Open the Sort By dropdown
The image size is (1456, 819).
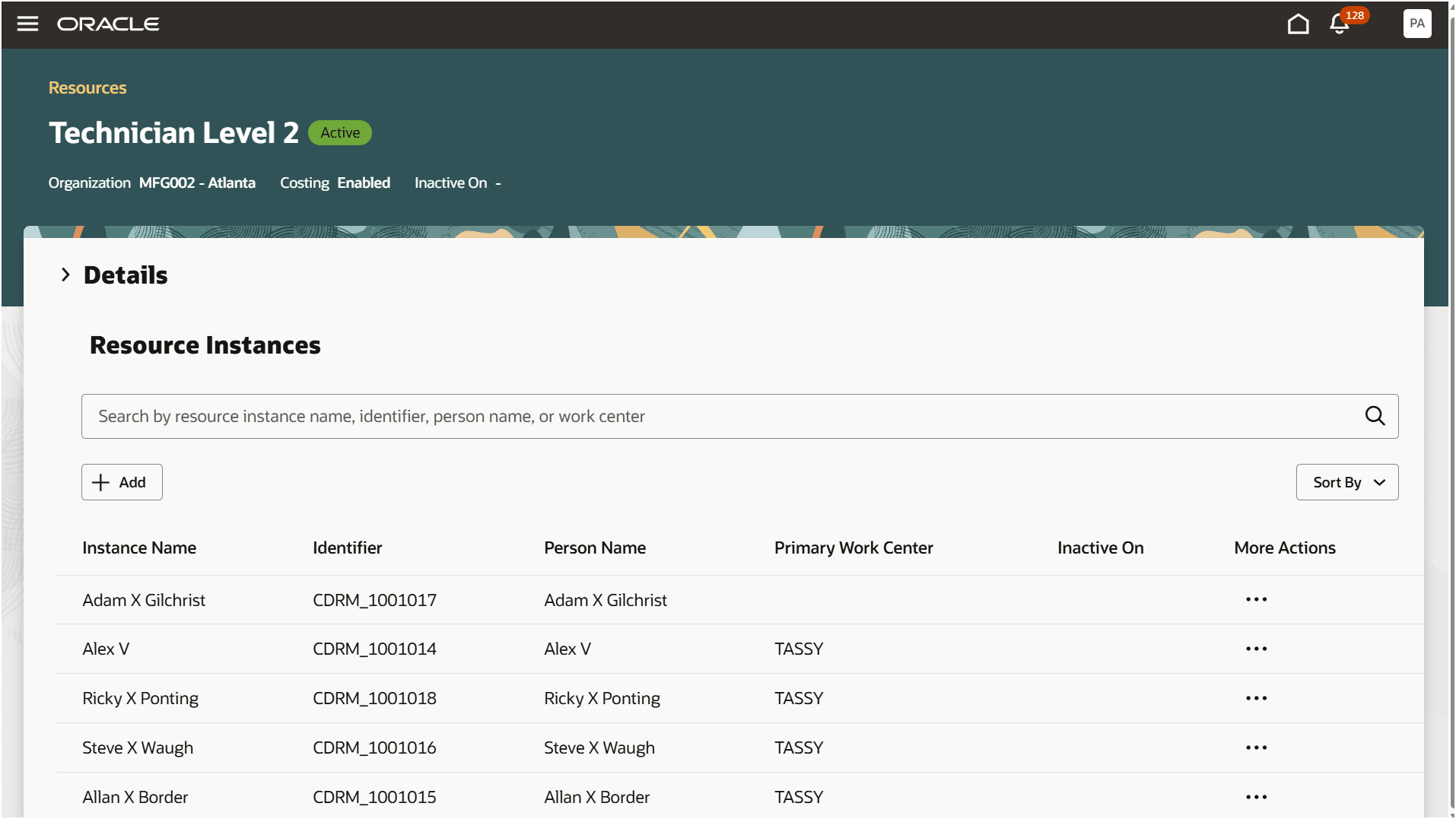[x=1346, y=482]
